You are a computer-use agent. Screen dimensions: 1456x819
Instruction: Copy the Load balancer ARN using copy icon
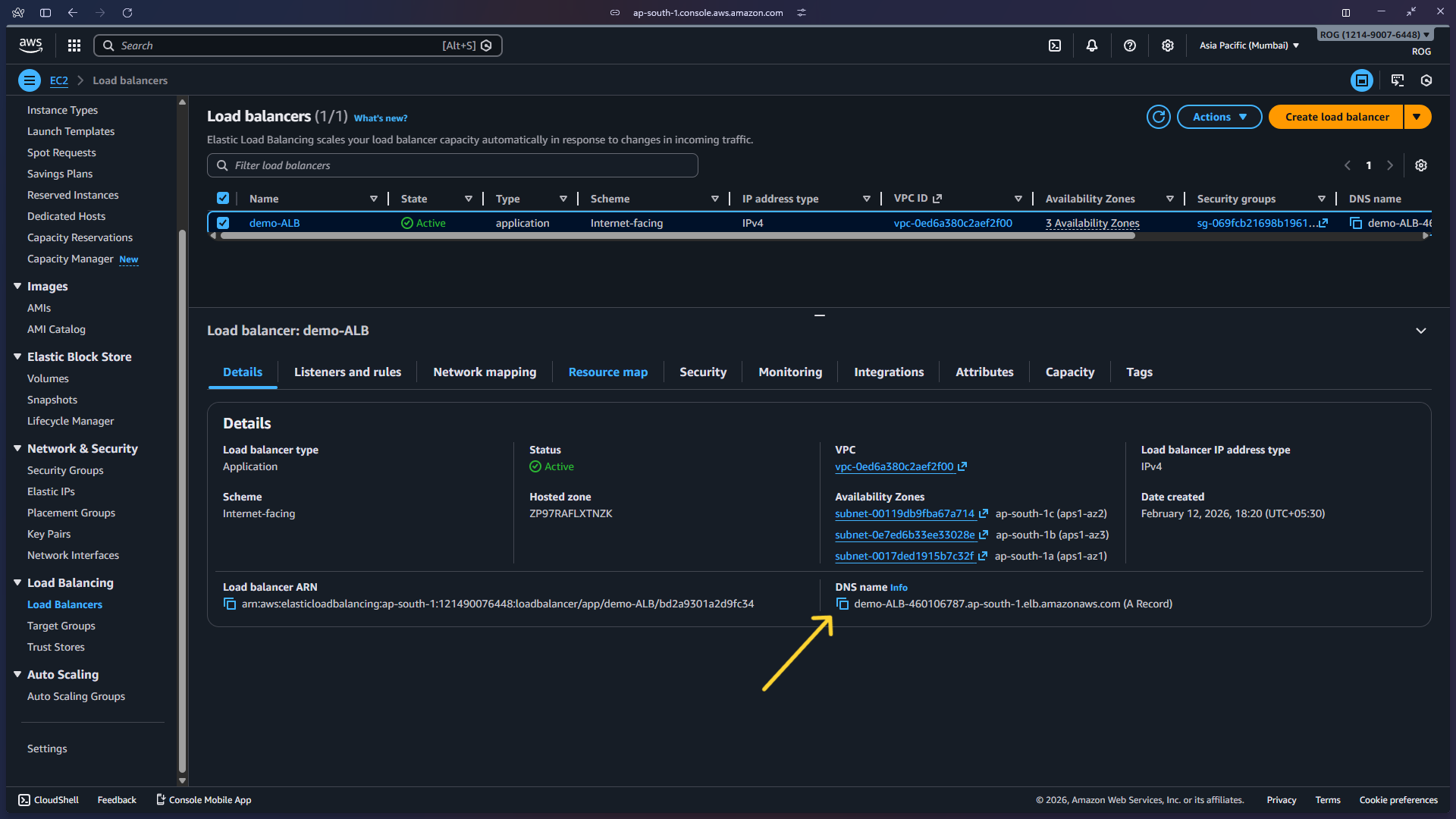click(x=230, y=604)
